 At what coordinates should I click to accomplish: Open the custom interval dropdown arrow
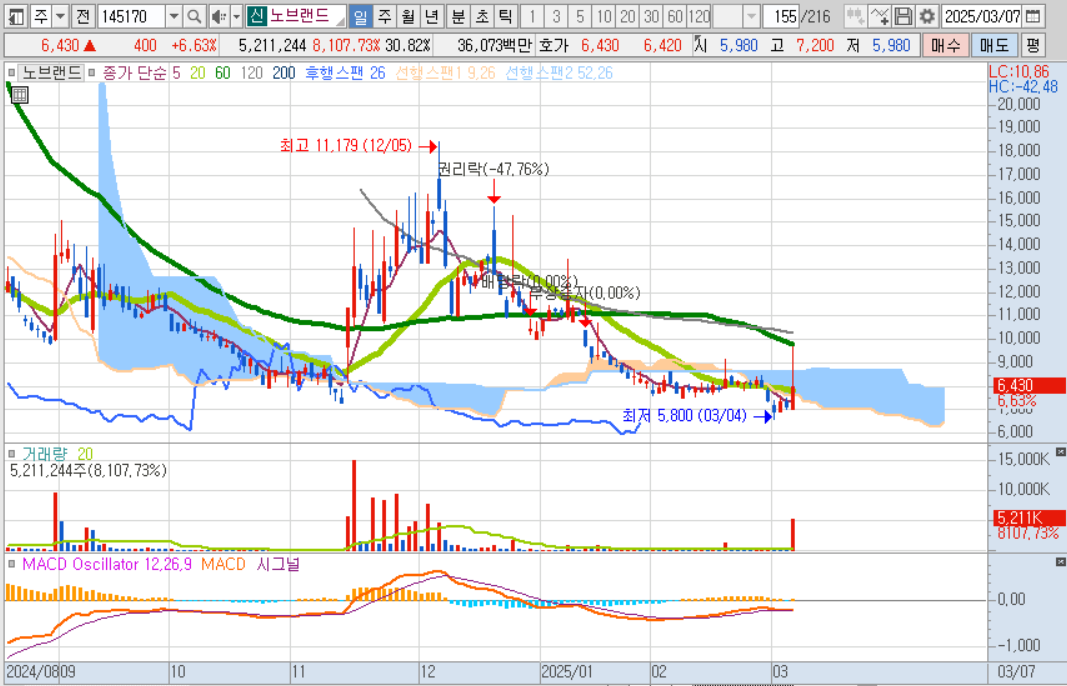pyautogui.click(x=751, y=16)
